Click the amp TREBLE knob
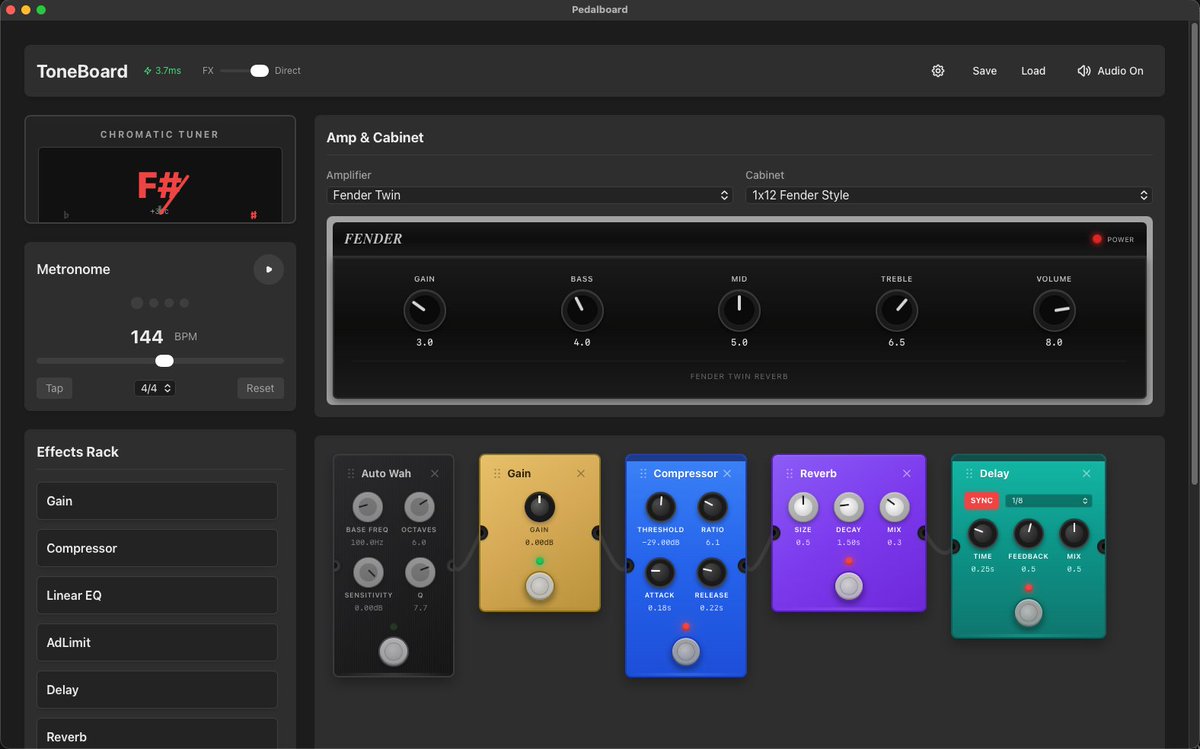1200x749 pixels. pos(896,311)
